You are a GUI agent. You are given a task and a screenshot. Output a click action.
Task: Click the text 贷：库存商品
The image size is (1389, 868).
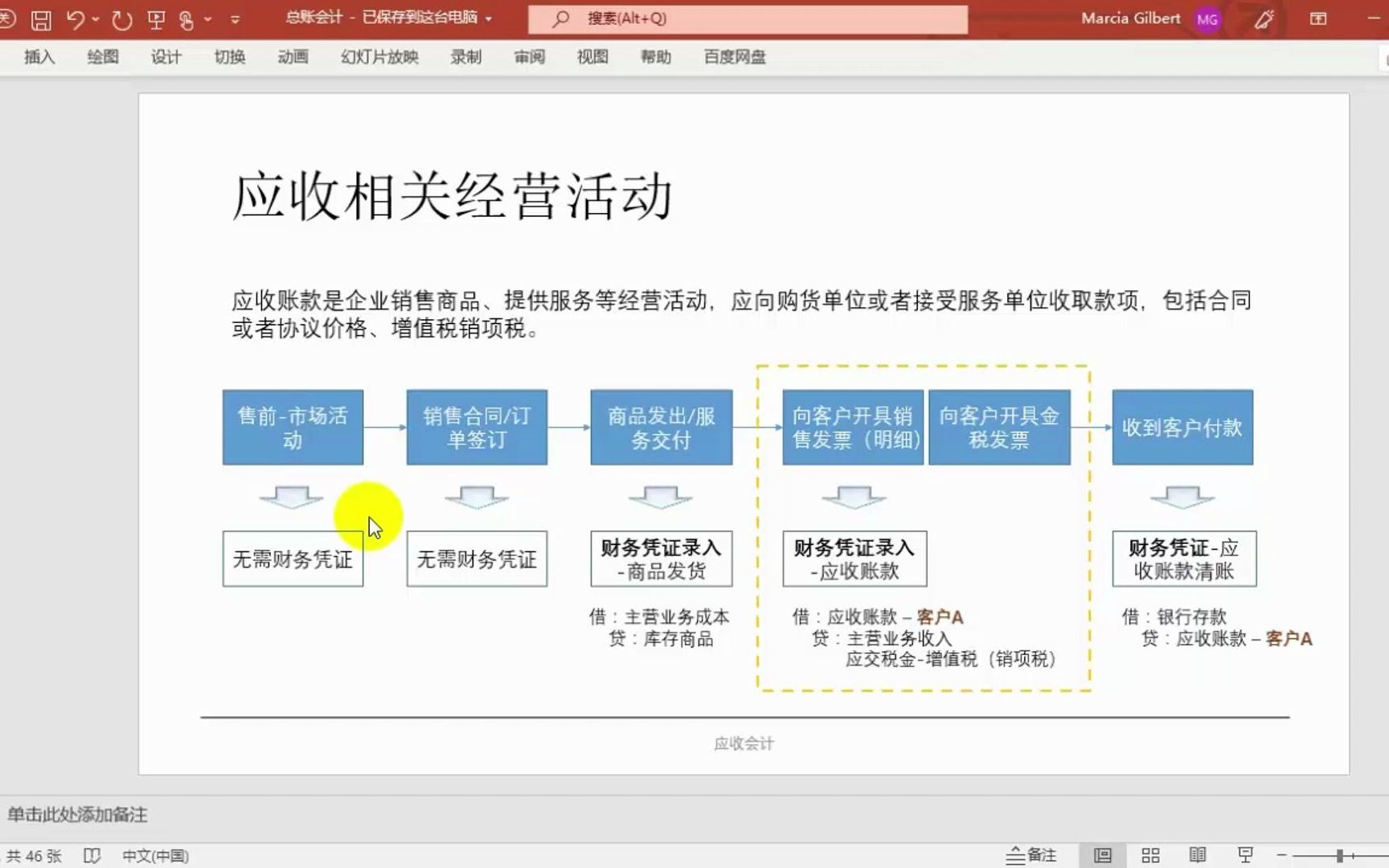[661, 639]
